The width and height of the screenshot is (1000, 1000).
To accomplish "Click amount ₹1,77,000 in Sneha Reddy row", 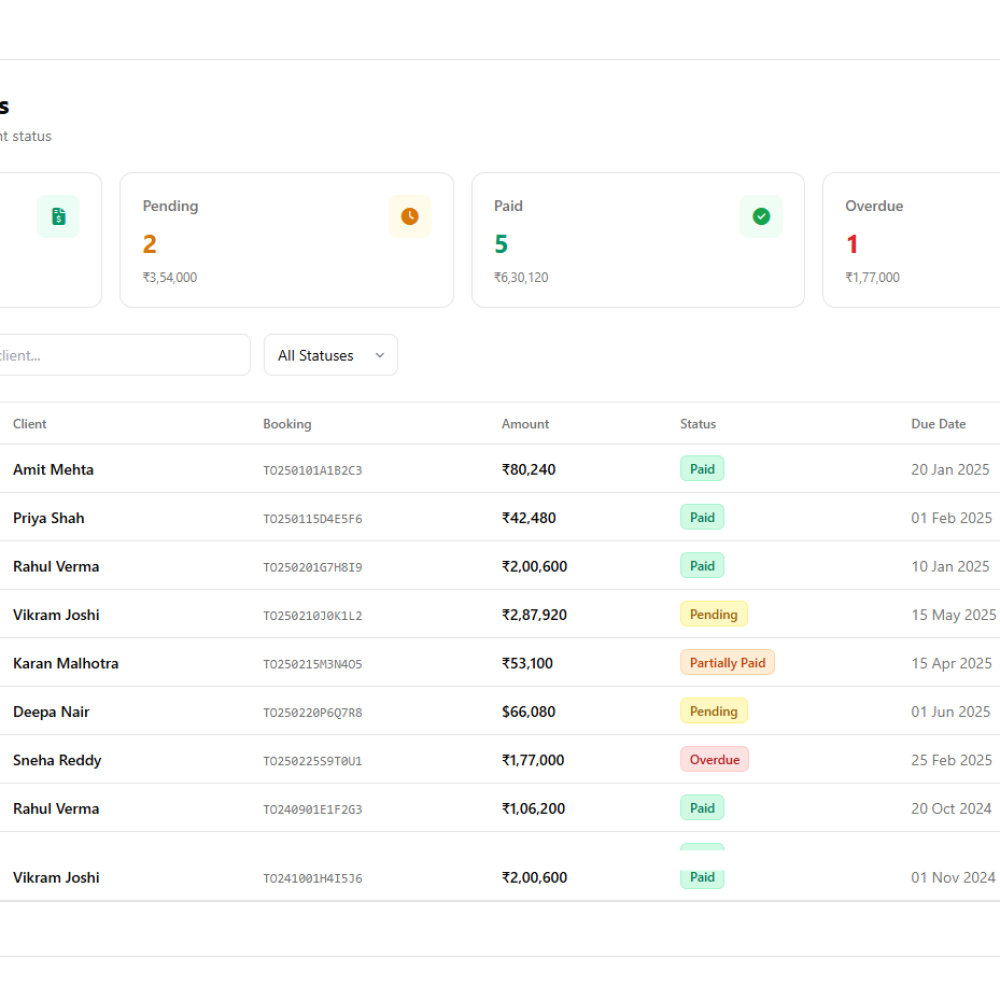I will [x=533, y=760].
